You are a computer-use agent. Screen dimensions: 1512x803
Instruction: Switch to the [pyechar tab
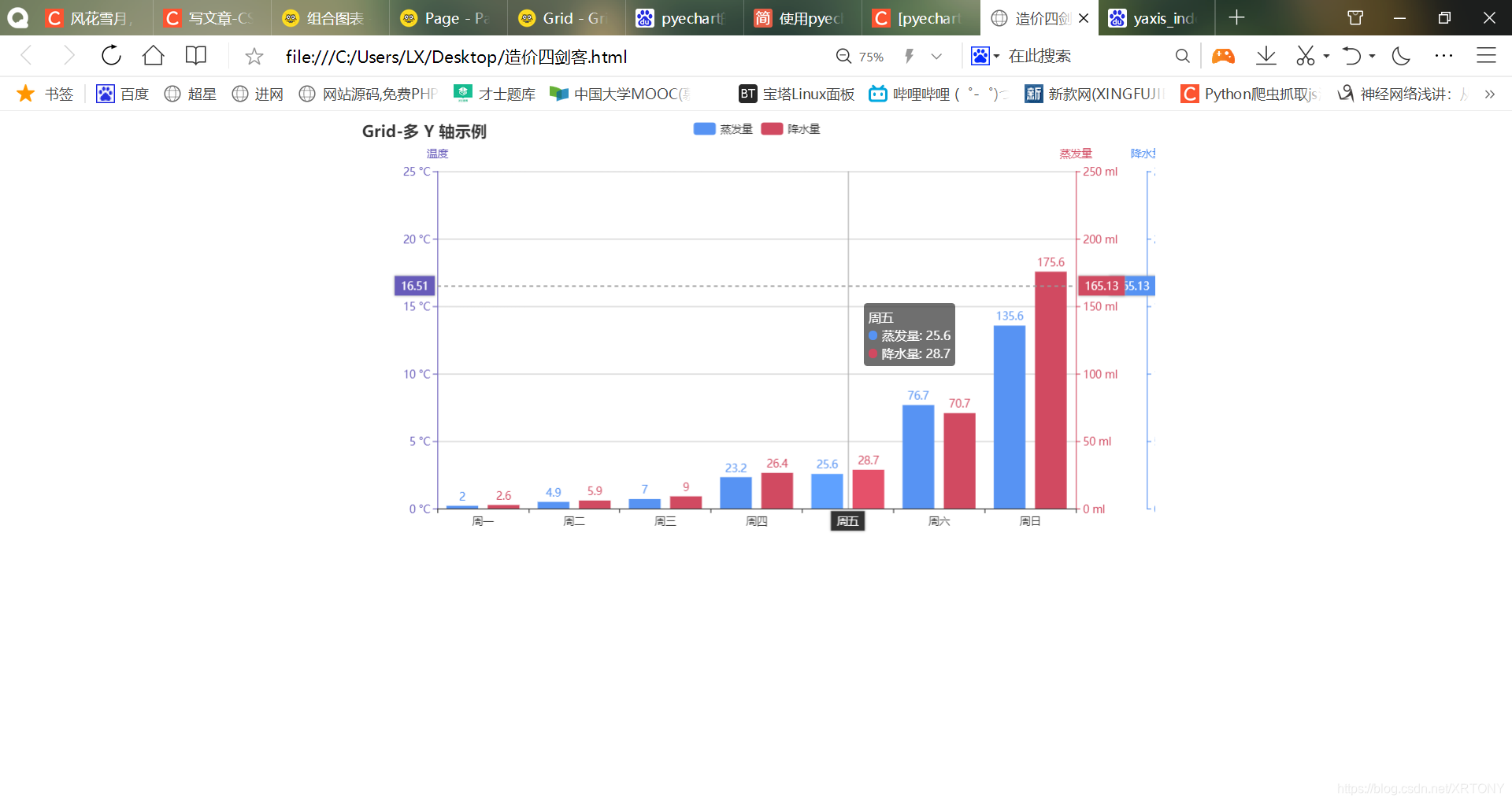coord(922,18)
